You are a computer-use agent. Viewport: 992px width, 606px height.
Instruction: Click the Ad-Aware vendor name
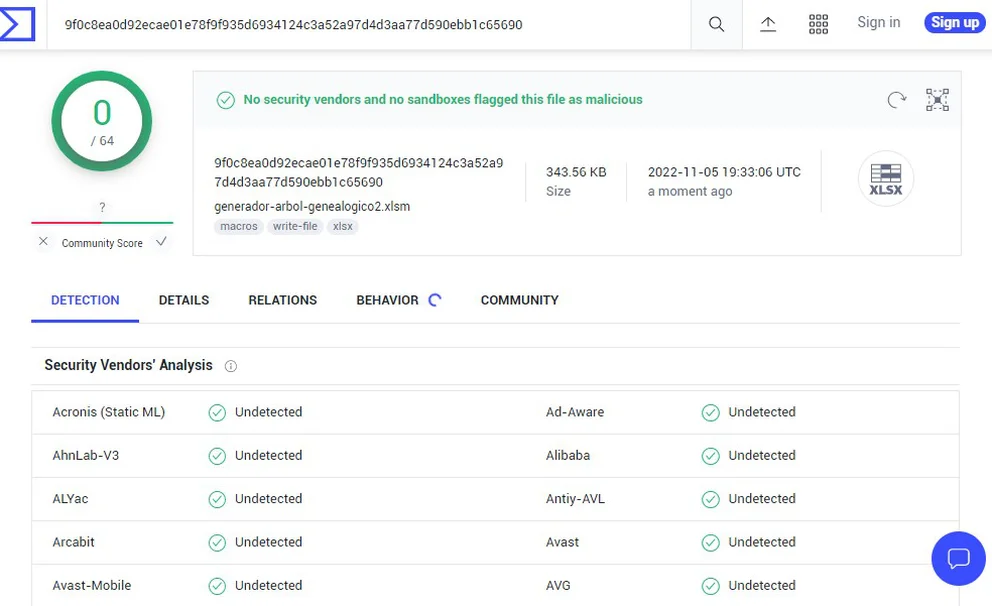pos(575,412)
